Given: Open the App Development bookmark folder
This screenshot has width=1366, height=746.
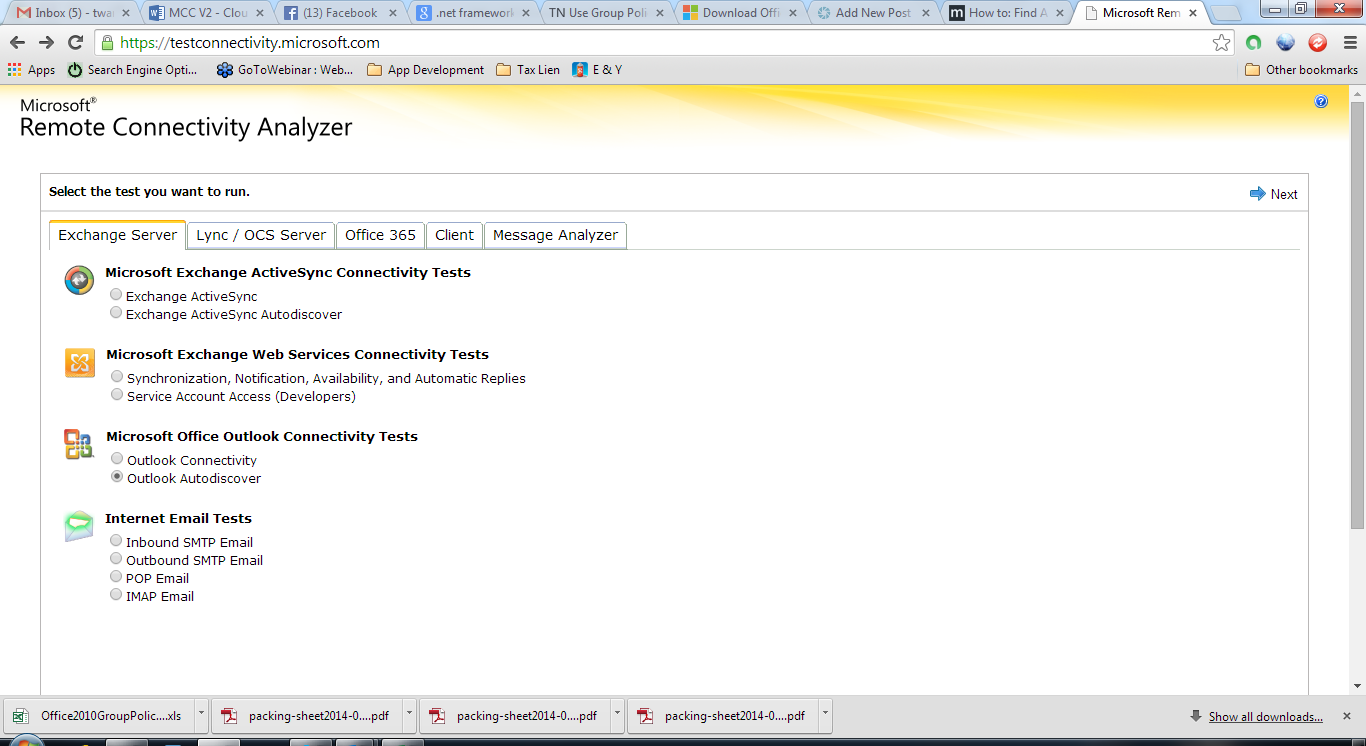Looking at the screenshot, I should (425, 70).
